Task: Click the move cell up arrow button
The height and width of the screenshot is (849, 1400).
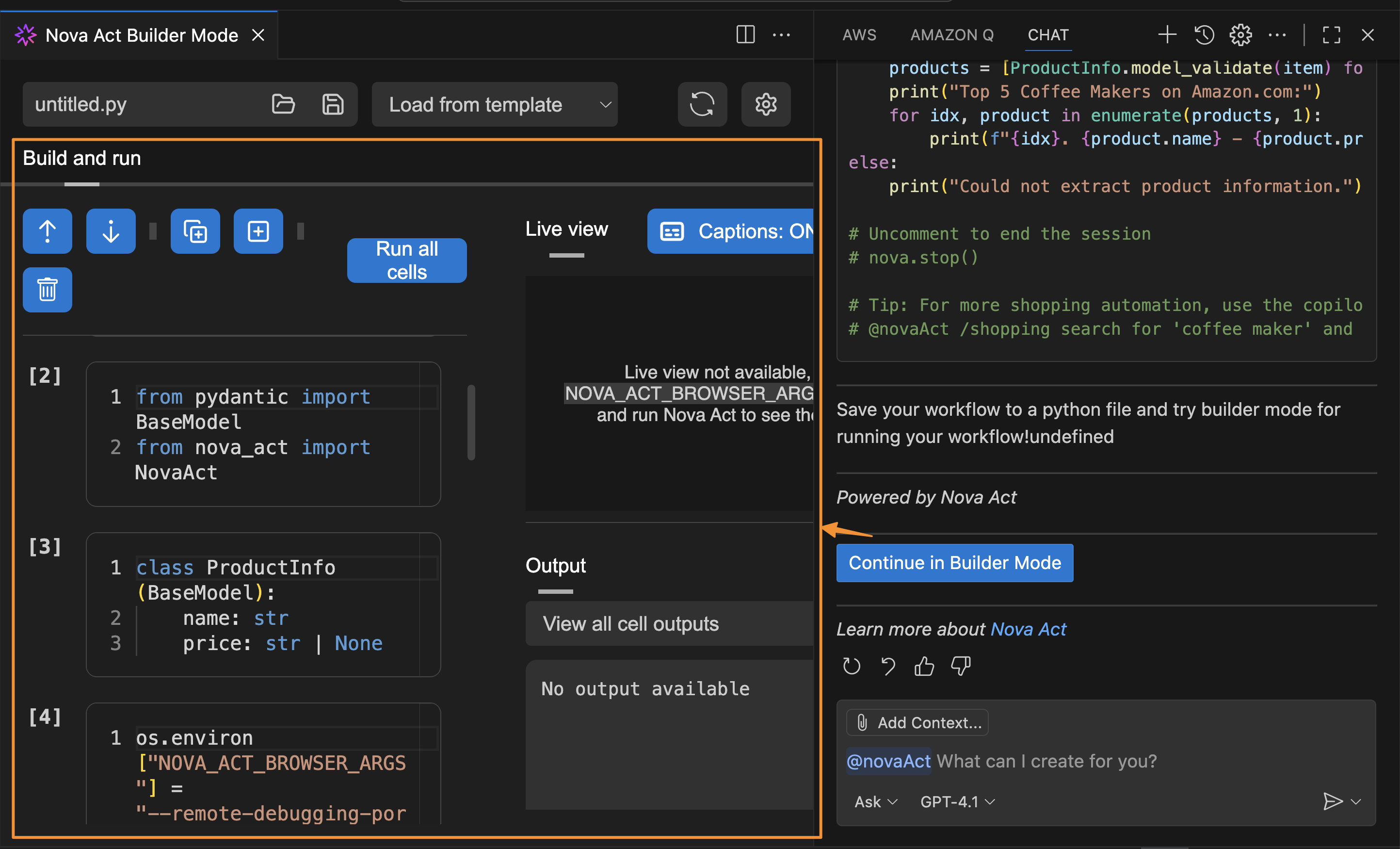Action: (47, 231)
